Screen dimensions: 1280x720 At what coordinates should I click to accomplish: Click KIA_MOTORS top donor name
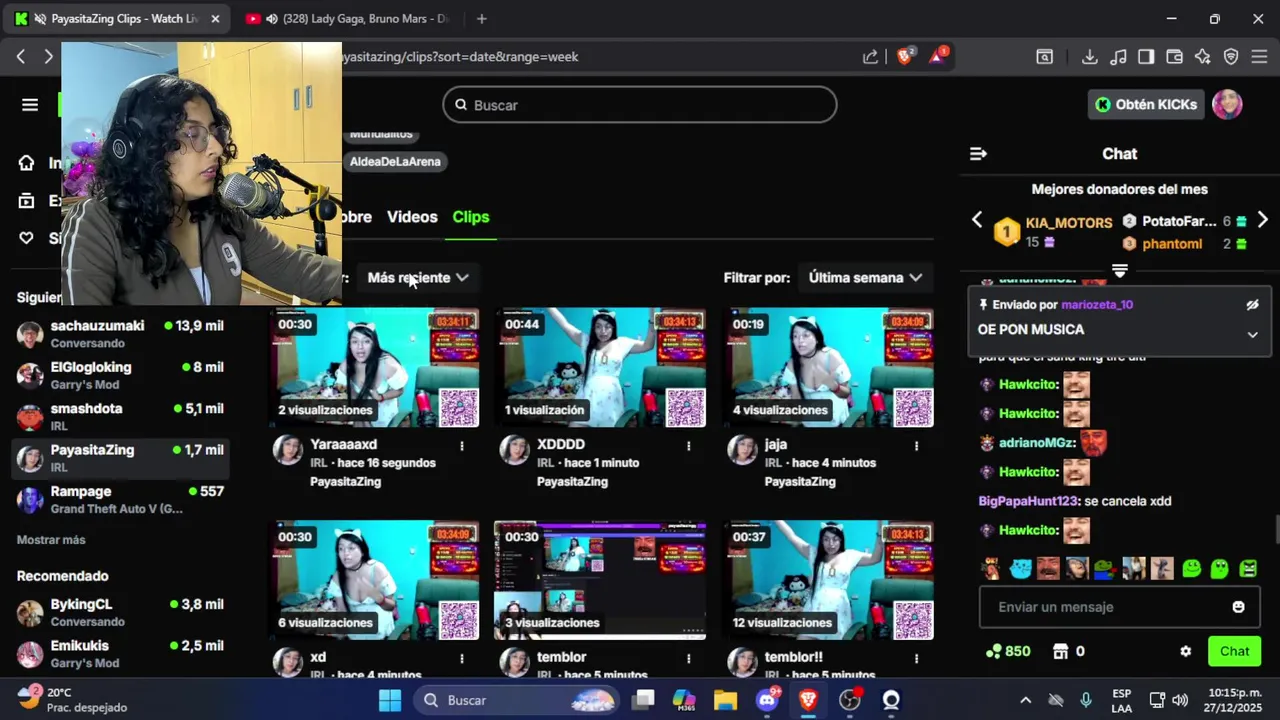coord(1068,223)
